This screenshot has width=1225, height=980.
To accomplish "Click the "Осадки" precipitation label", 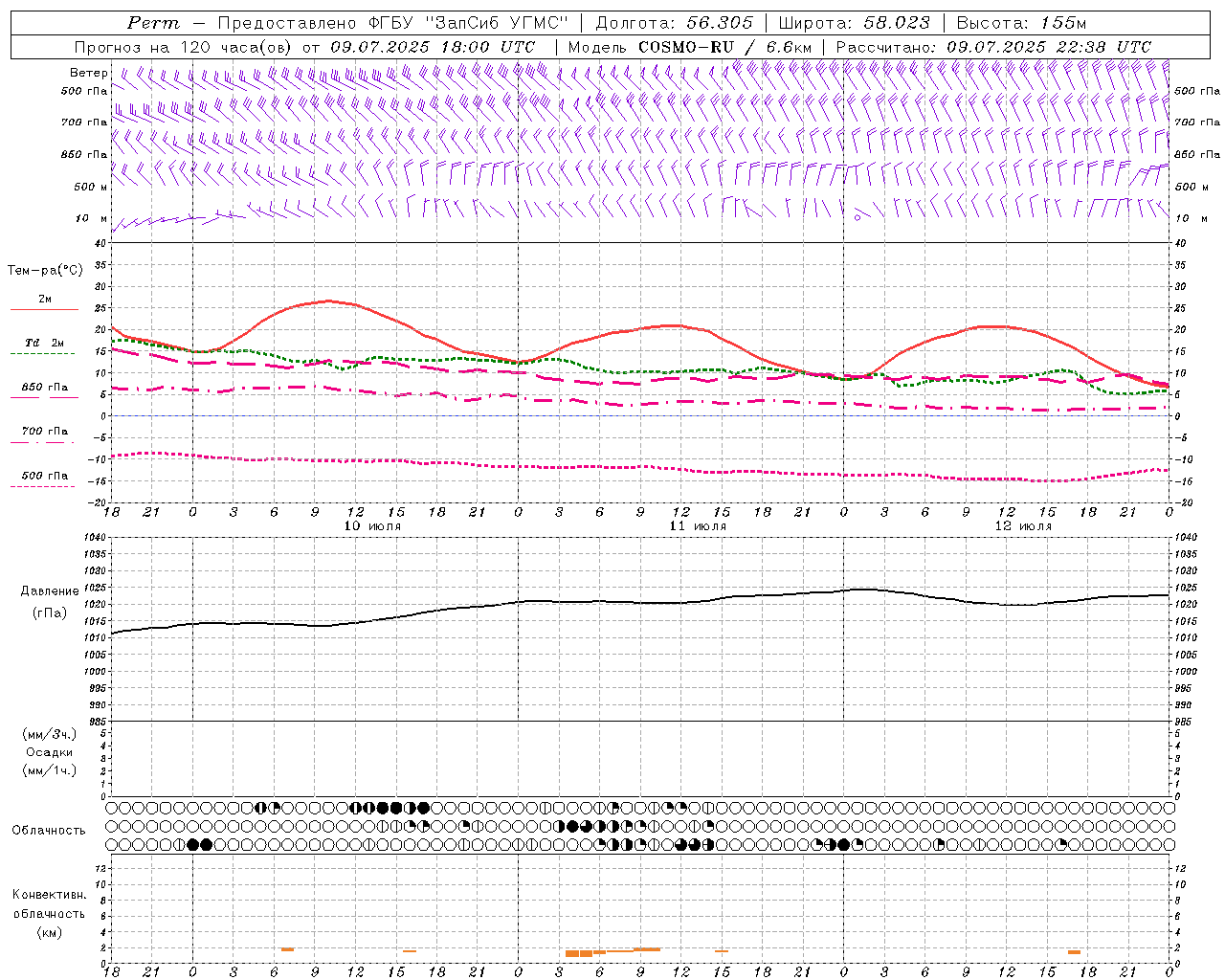I will tap(49, 752).
